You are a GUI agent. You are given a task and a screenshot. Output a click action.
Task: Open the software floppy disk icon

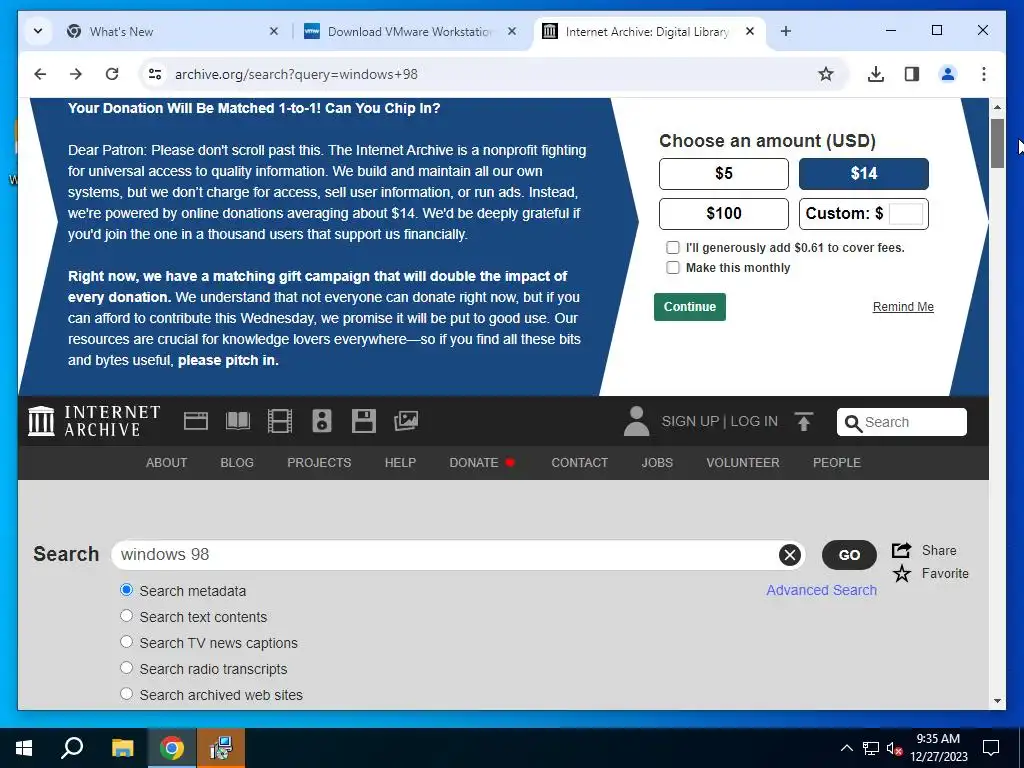pyautogui.click(x=364, y=421)
